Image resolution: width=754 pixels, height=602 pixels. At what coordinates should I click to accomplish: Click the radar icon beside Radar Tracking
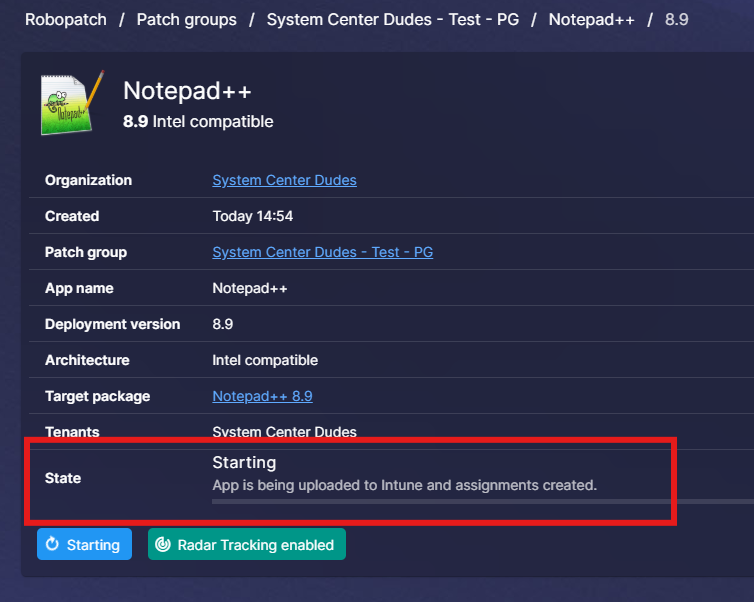(x=164, y=545)
